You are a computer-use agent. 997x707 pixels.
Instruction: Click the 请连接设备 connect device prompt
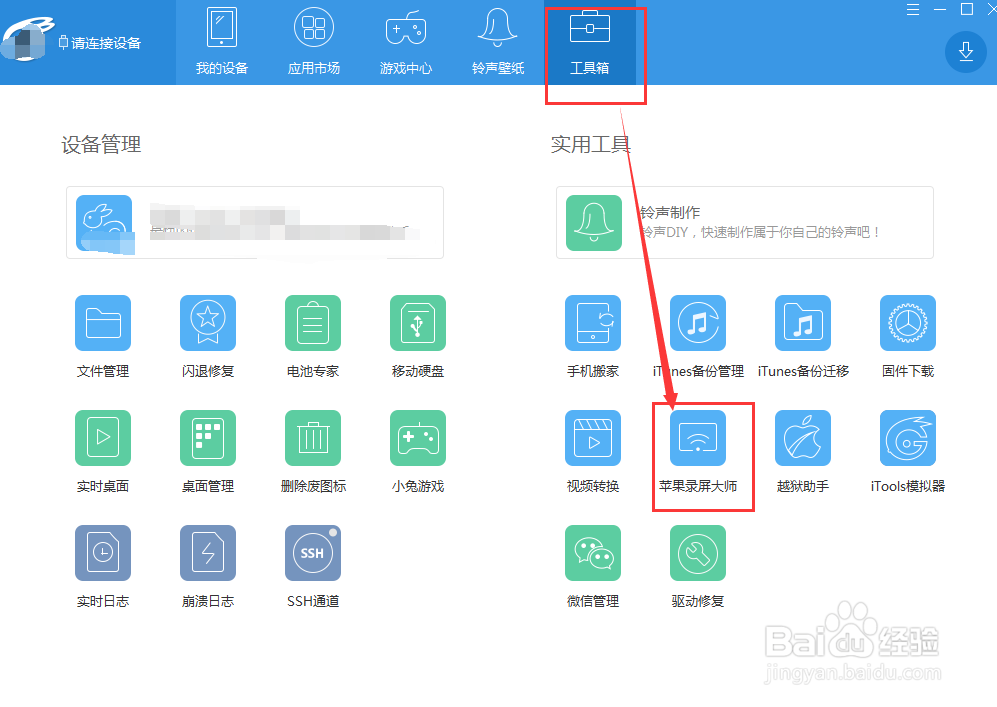tap(100, 43)
